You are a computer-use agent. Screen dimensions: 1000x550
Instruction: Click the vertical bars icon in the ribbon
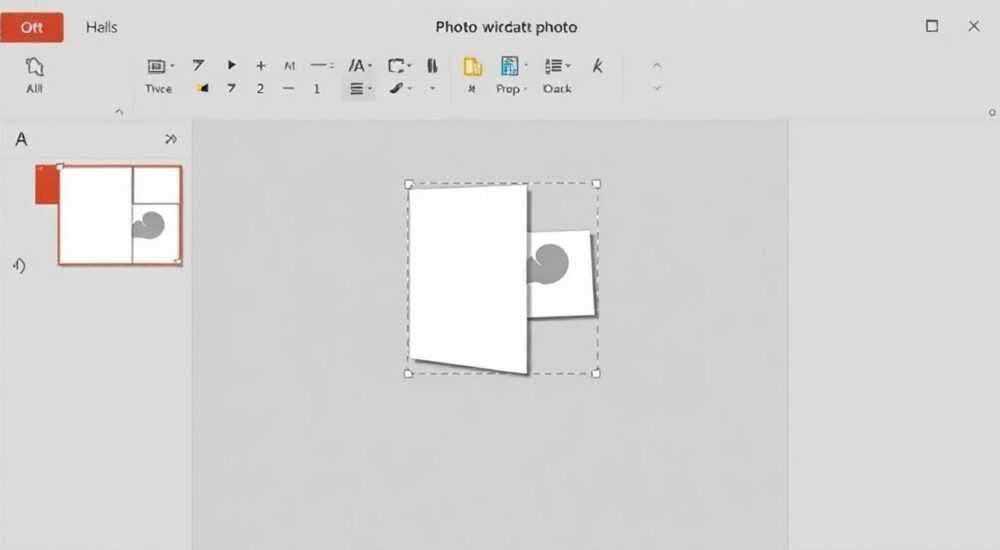pos(432,65)
